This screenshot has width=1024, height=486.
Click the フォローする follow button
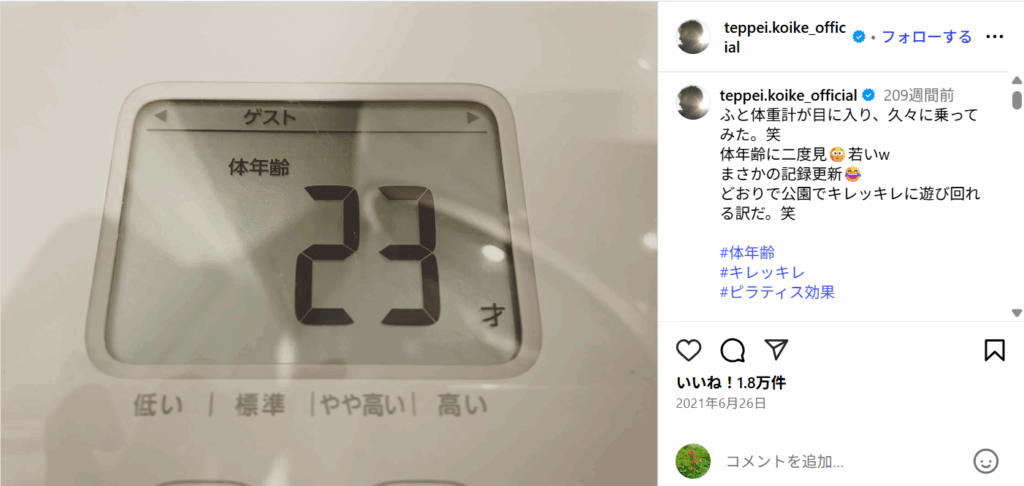pos(927,37)
